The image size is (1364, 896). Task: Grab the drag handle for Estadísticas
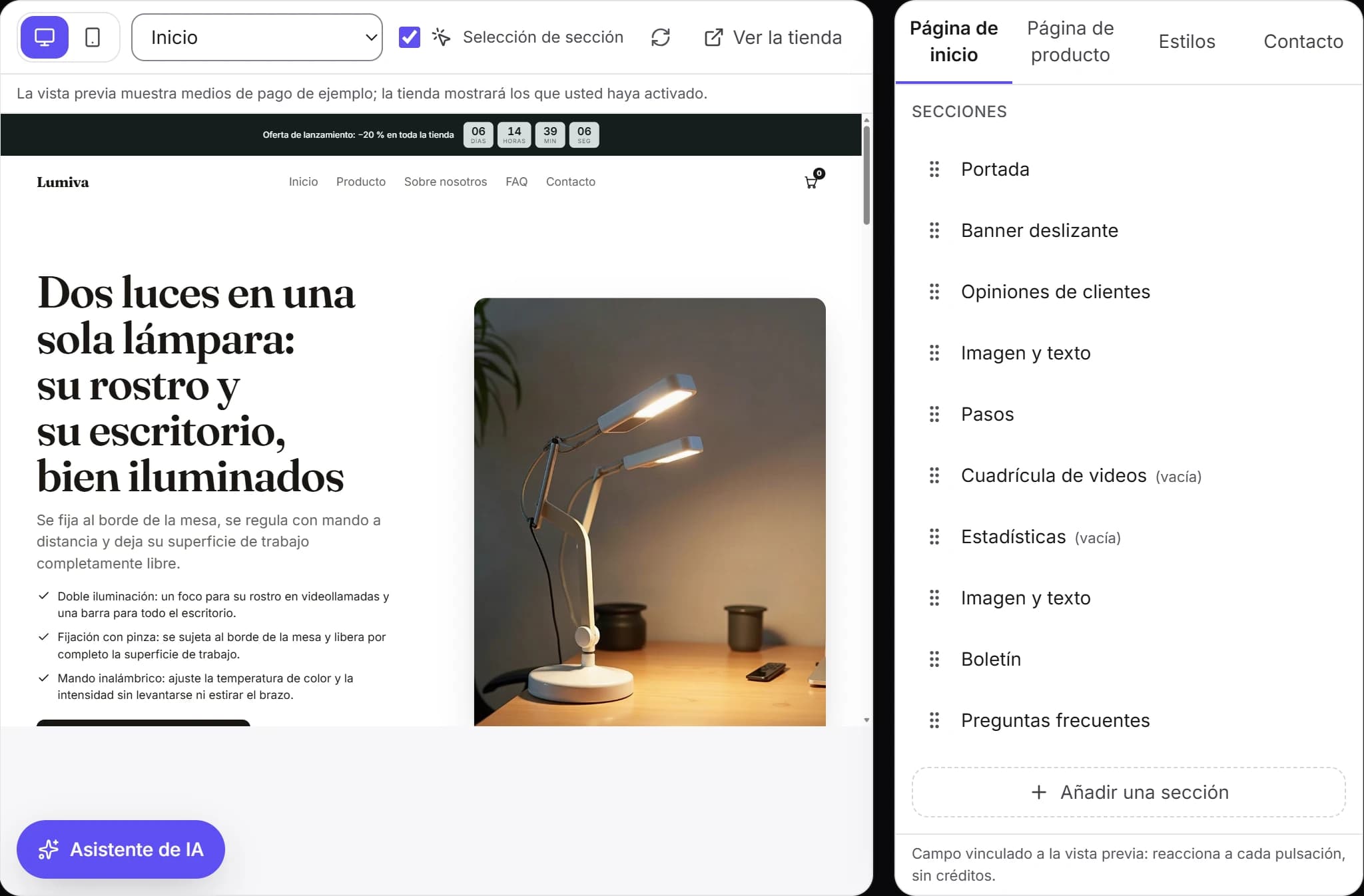[x=934, y=537]
